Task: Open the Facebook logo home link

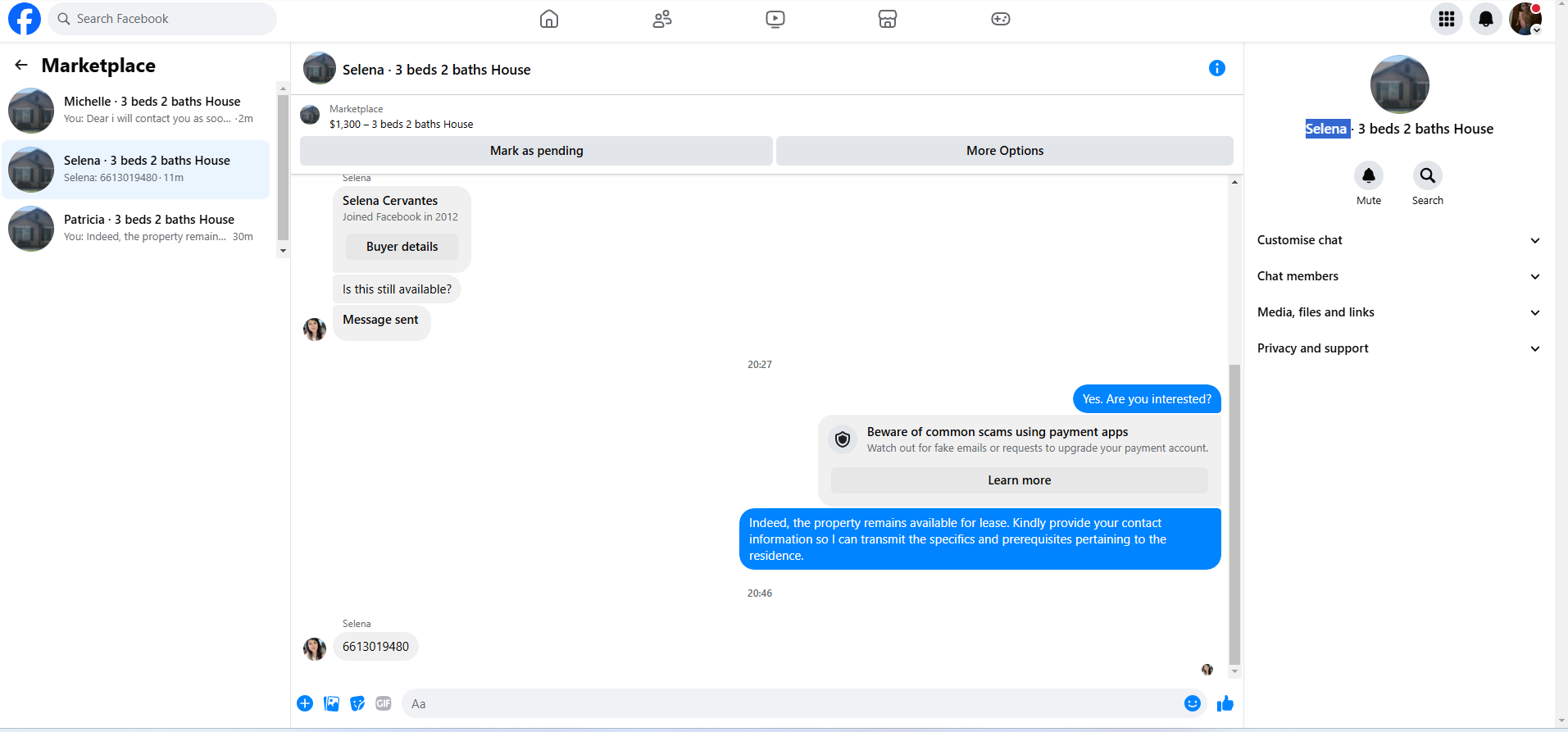Action: [25, 19]
